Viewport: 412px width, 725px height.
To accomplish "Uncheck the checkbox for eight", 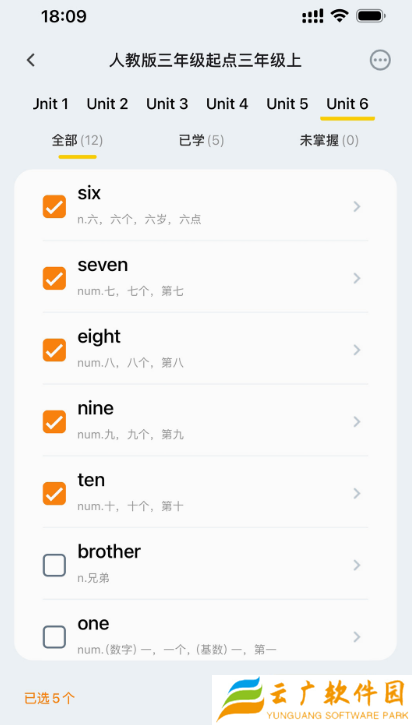I will pyautogui.click(x=54, y=350).
